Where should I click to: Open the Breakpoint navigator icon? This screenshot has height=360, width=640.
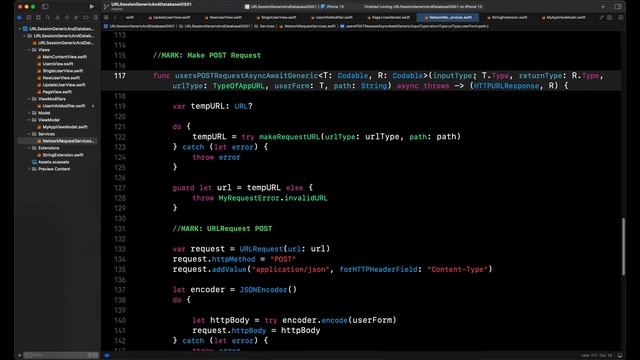(86, 18)
